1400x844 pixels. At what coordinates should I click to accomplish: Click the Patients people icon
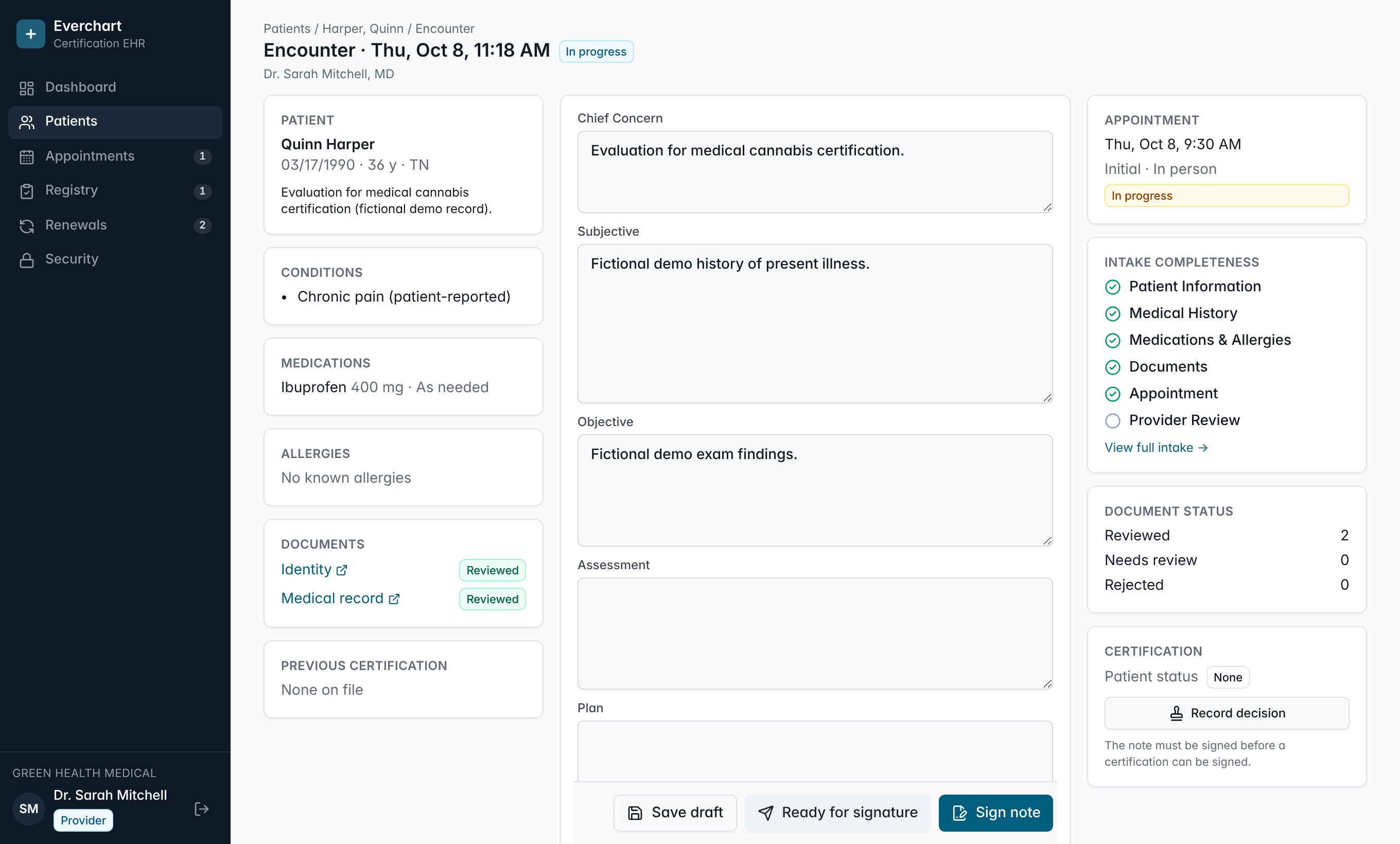pyautogui.click(x=27, y=122)
